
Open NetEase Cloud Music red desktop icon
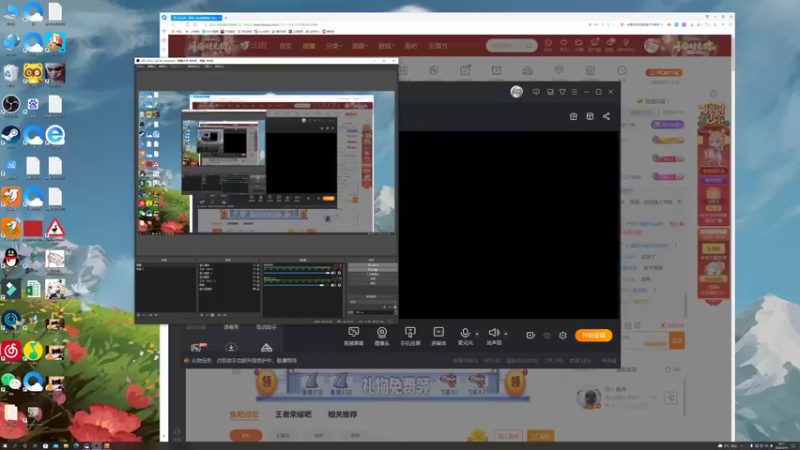tap(11, 351)
